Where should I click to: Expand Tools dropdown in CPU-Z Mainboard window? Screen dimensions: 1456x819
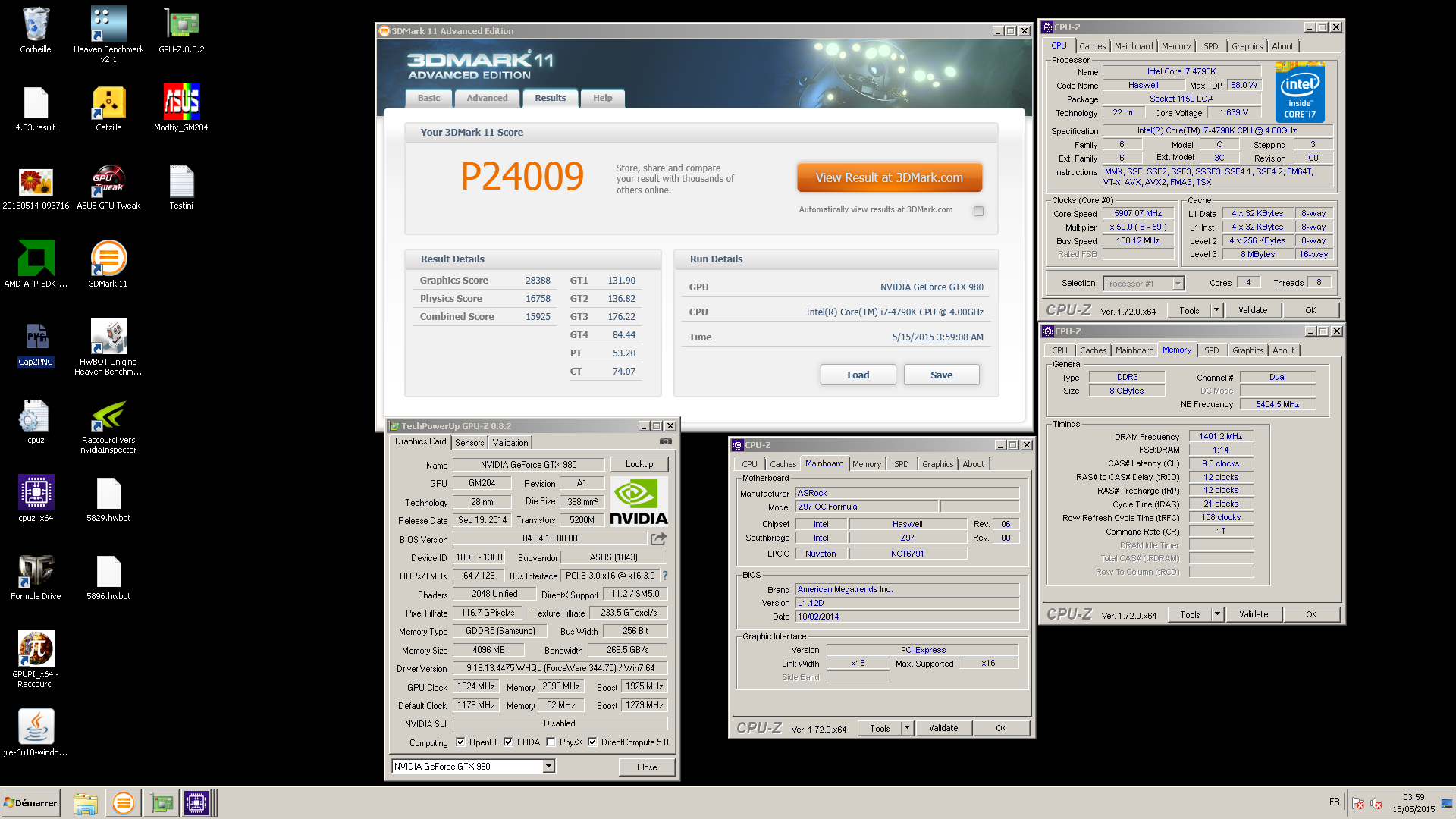[x=907, y=728]
